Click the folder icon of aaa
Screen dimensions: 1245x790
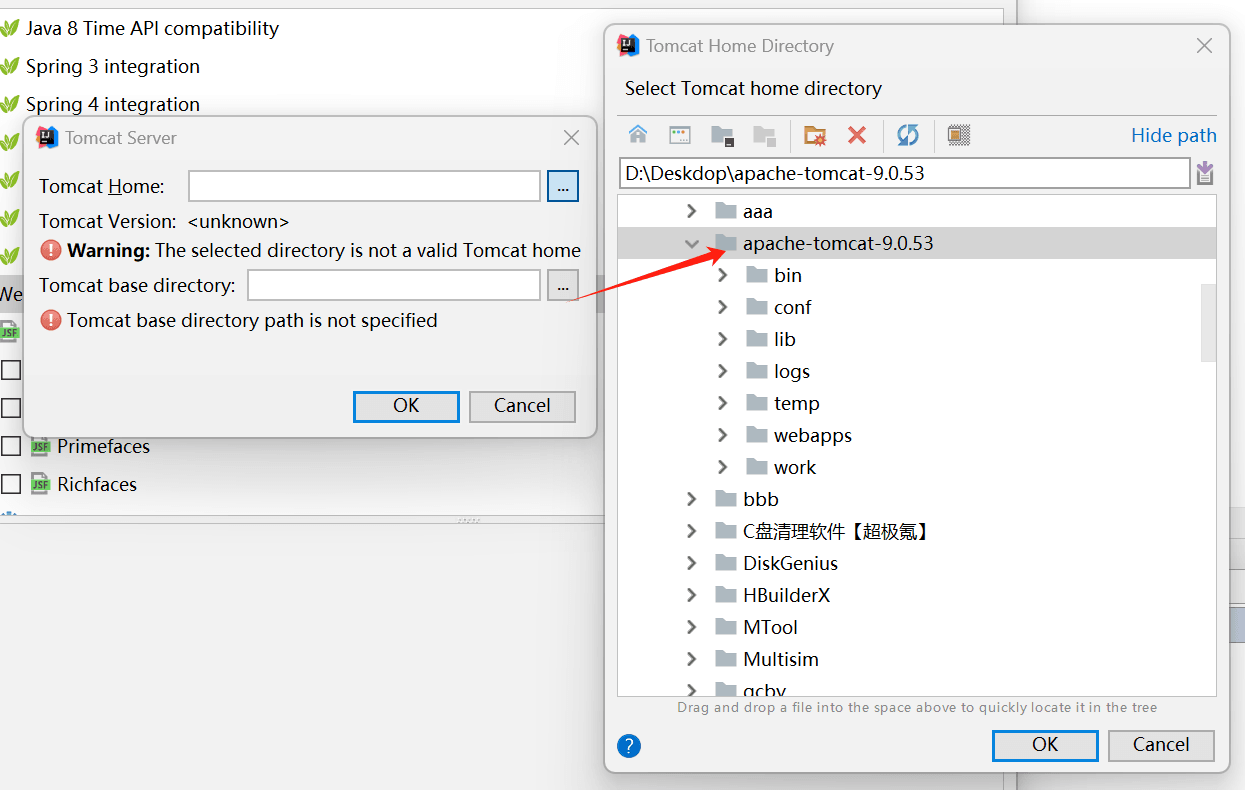pos(726,211)
